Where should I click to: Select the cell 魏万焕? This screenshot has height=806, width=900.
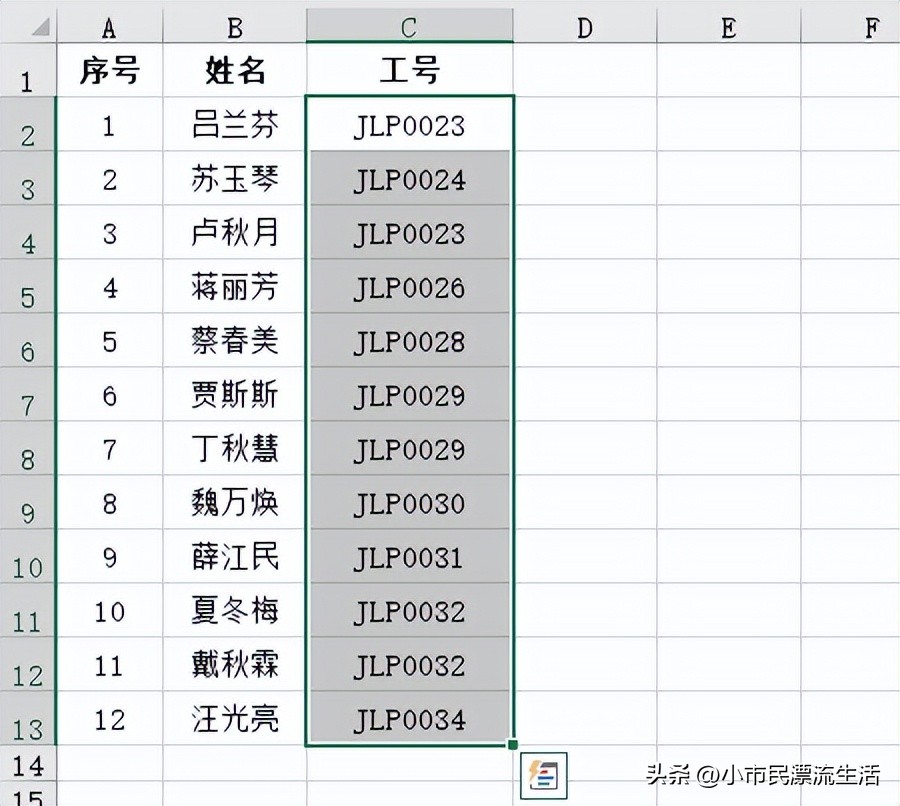[235, 502]
